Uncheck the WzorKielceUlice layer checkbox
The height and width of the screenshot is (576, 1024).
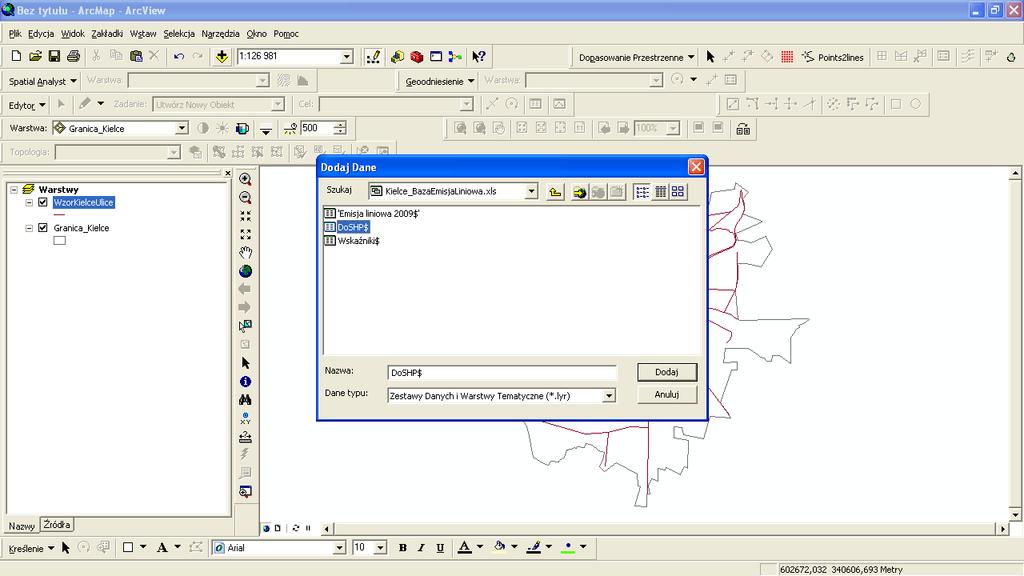pos(43,202)
